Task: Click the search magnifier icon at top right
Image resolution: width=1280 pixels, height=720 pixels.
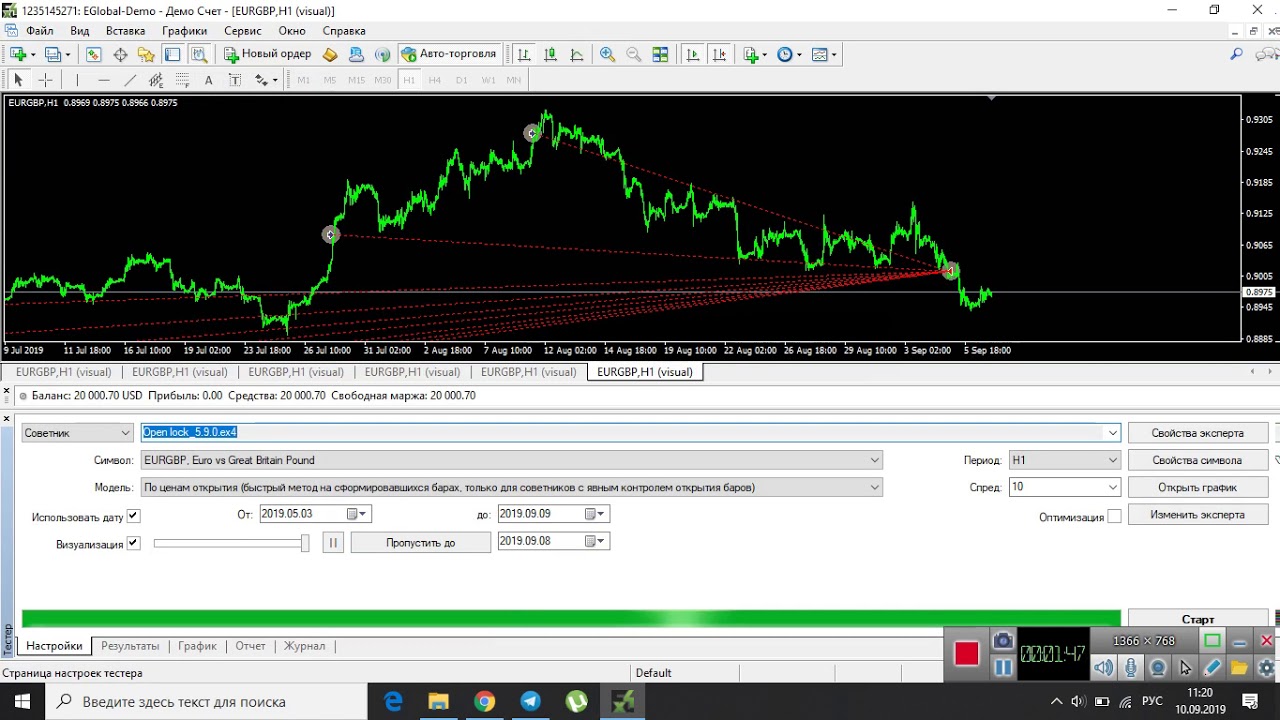Action: pos(1237,55)
